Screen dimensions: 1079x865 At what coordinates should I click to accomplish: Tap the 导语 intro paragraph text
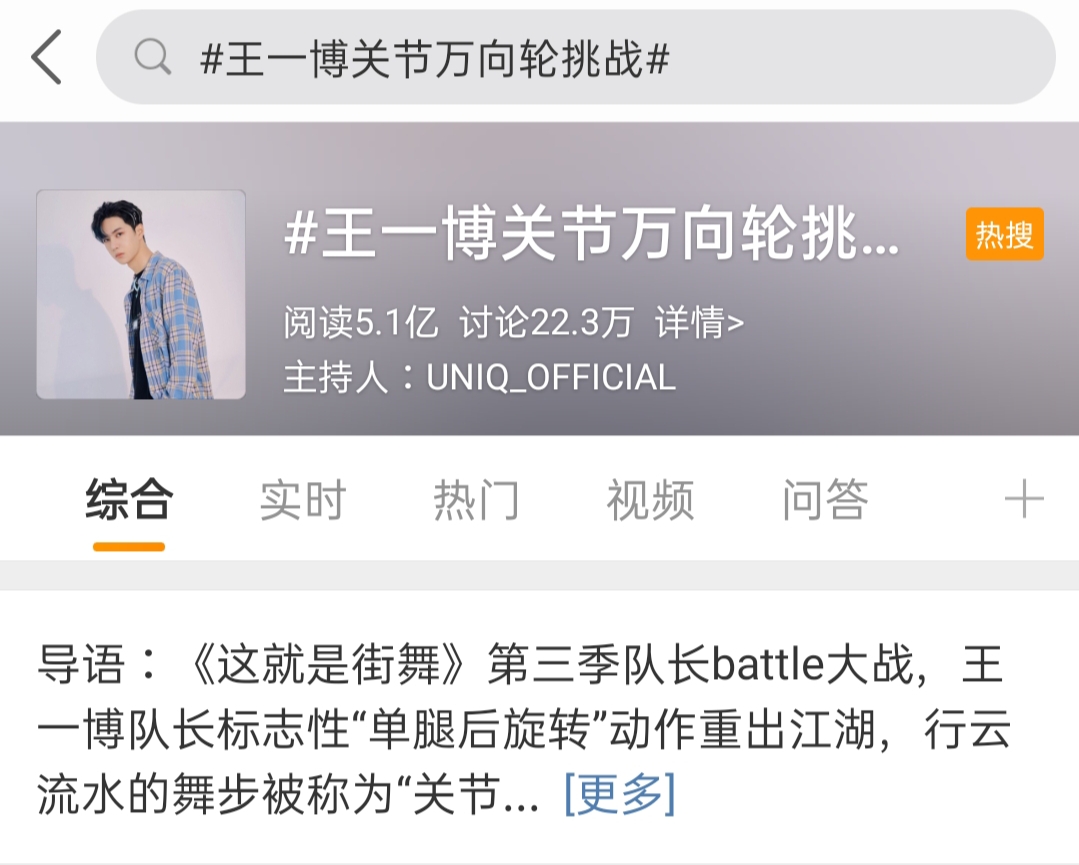pos(524,729)
